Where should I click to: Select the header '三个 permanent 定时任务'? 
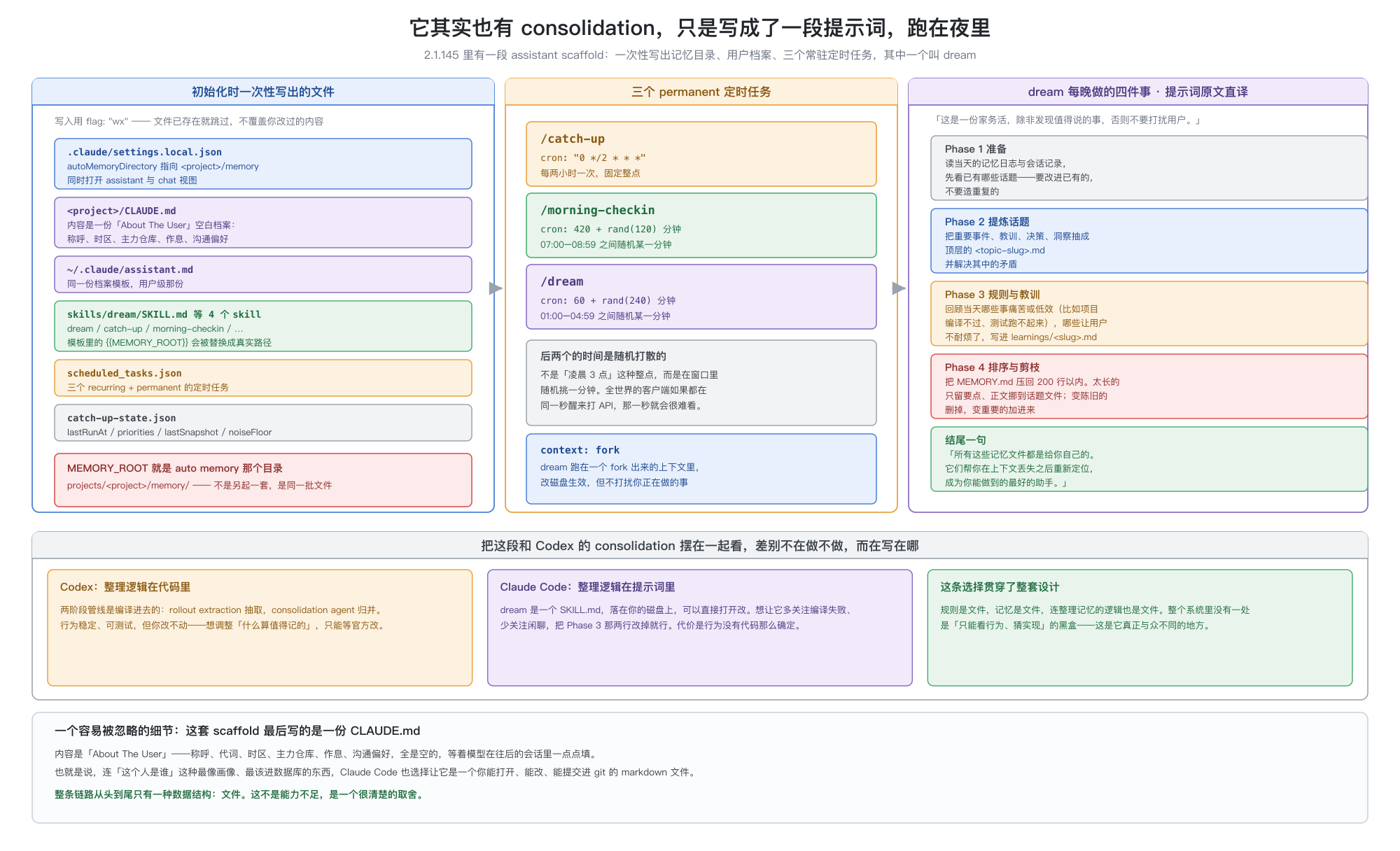click(x=701, y=92)
